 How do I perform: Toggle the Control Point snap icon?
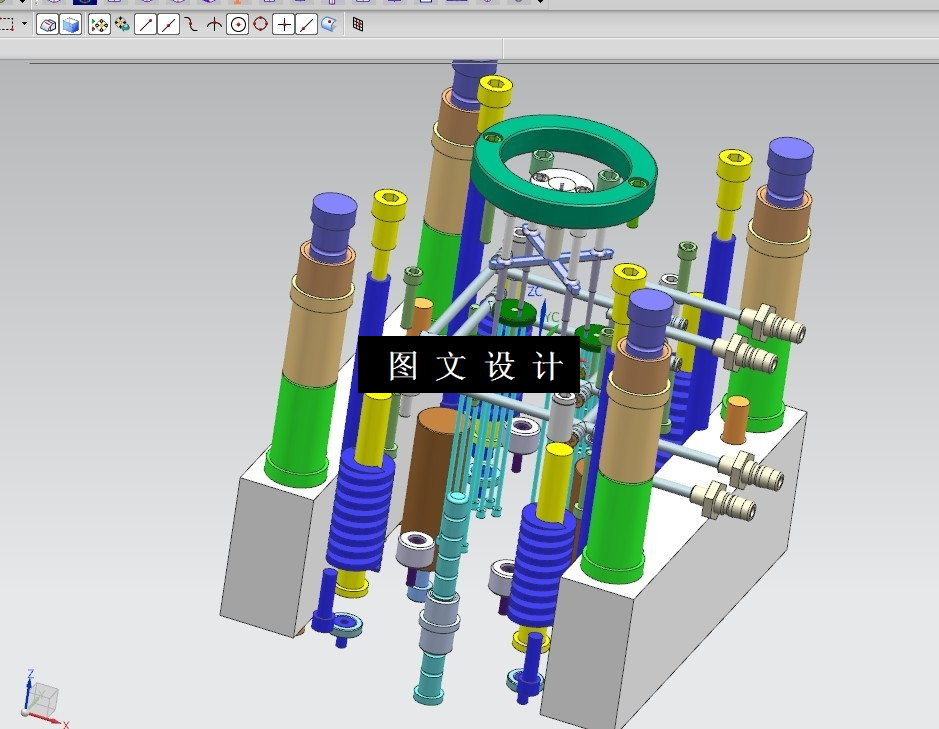[191, 25]
